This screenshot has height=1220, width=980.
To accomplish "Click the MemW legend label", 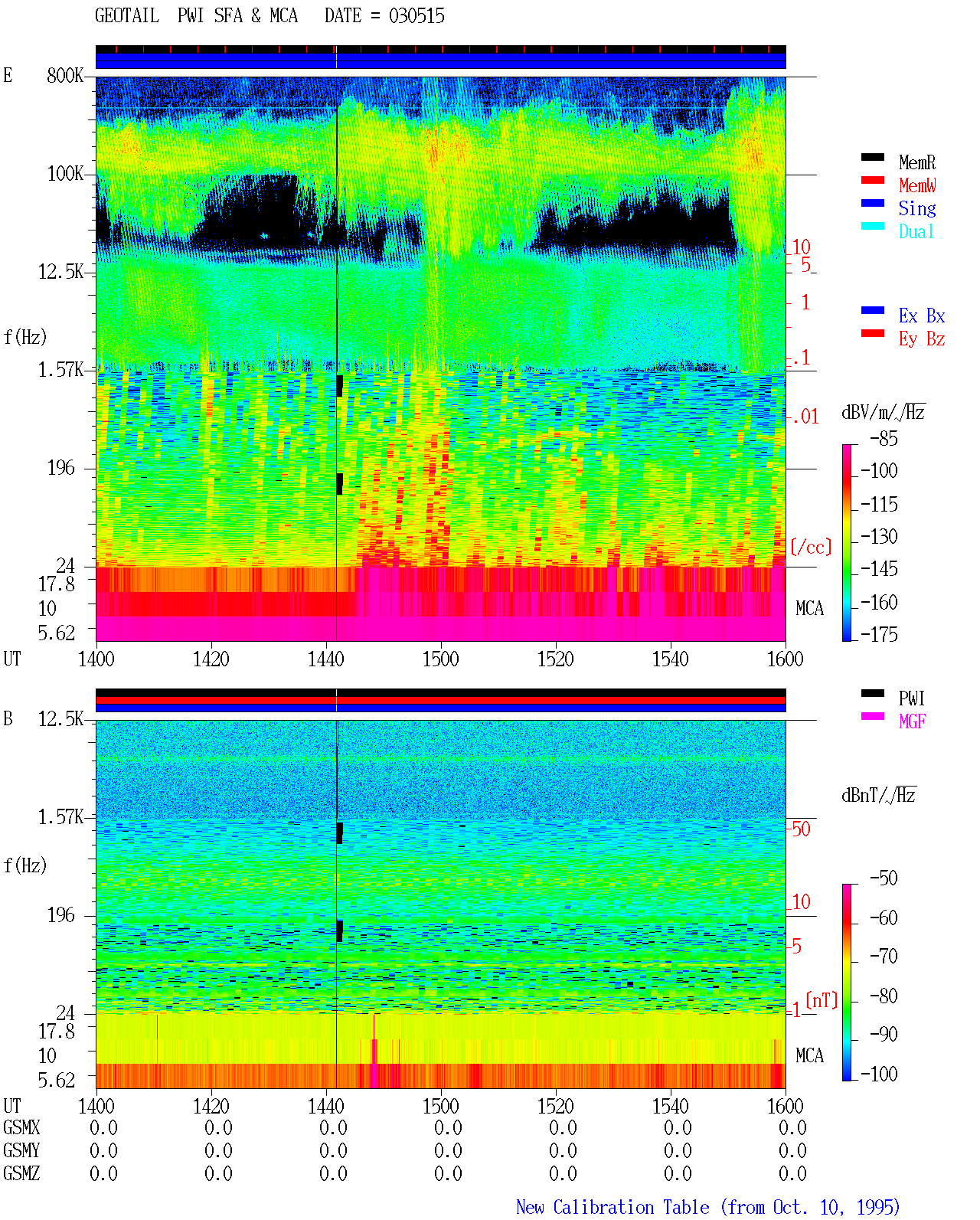I will tap(917, 185).
